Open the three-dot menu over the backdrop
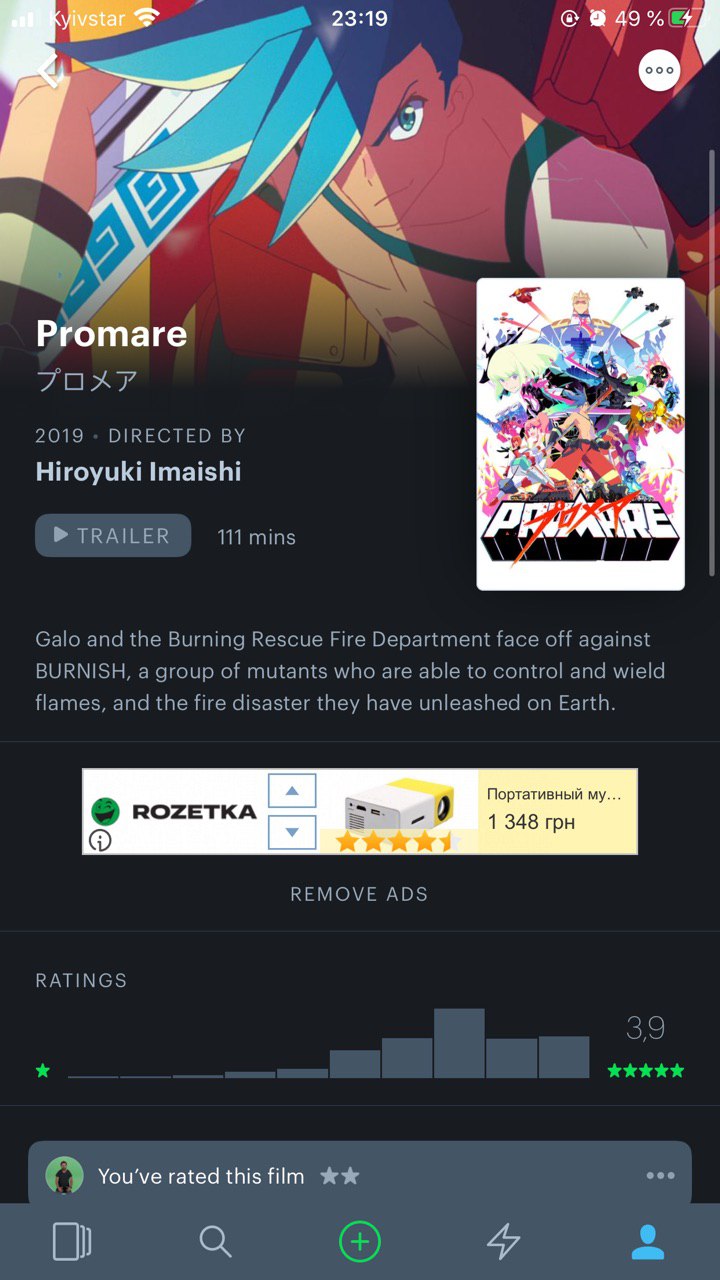Viewport: 720px width, 1280px height. (x=659, y=71)
